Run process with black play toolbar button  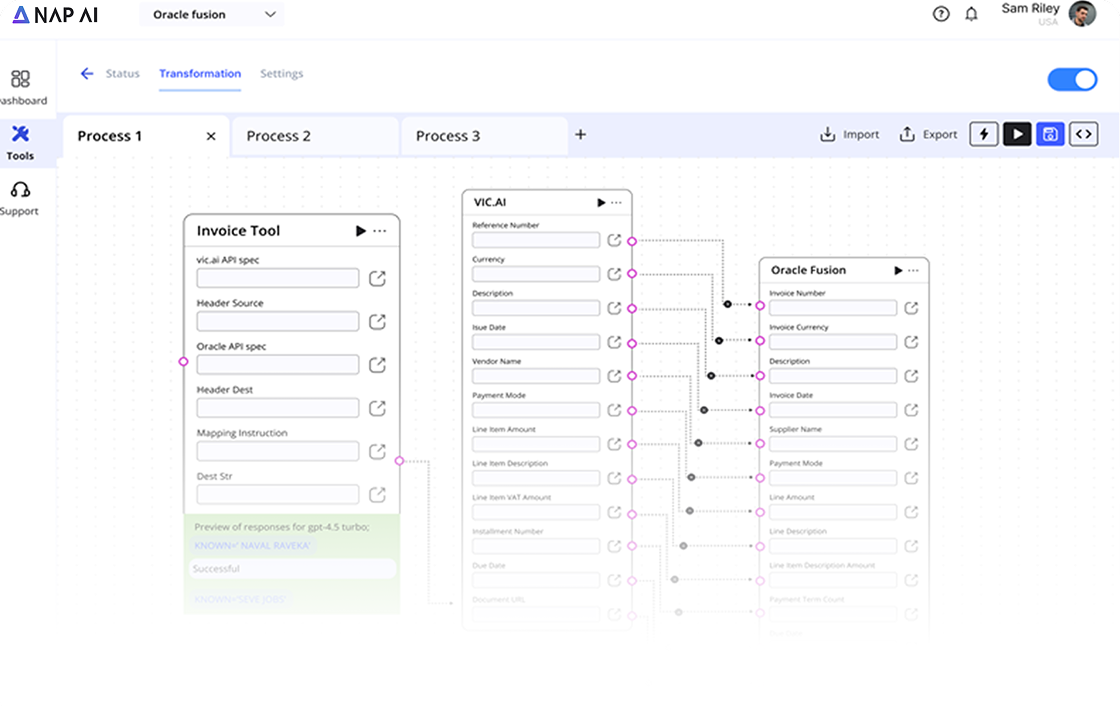pos(1017,134)
